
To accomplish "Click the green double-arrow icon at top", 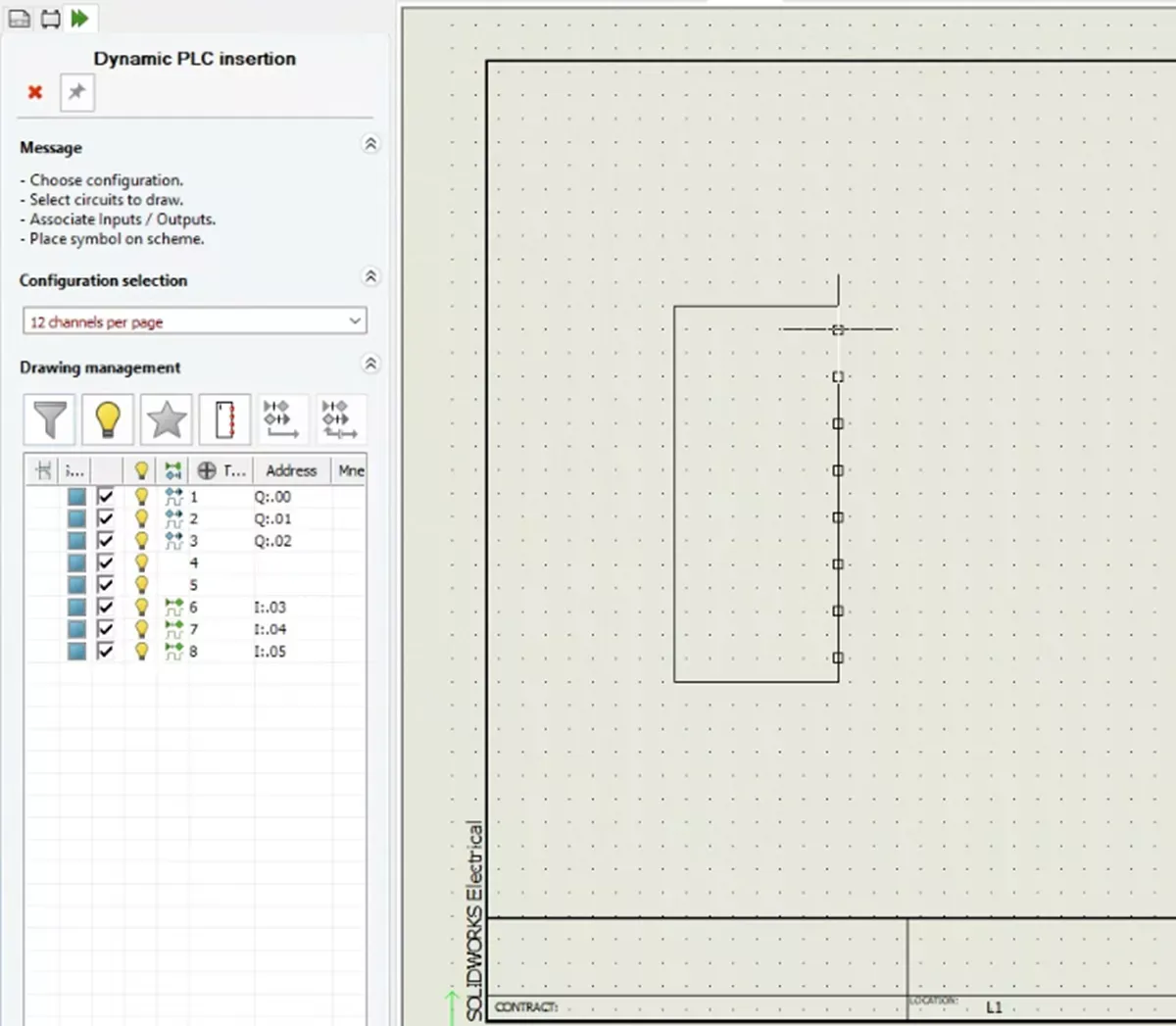I will 80,18.
